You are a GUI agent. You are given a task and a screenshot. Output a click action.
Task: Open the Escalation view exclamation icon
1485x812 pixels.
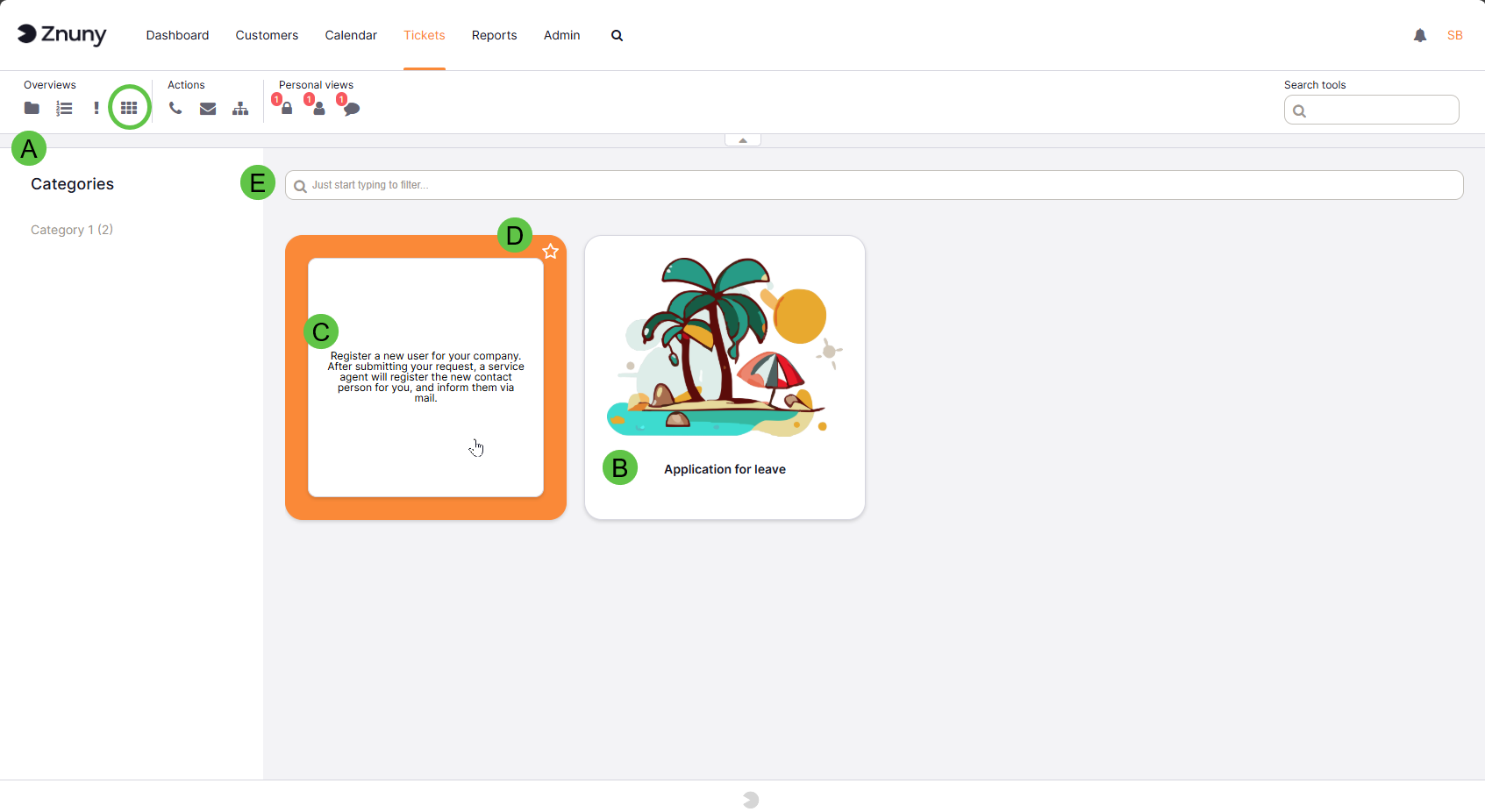coord(96,108)
